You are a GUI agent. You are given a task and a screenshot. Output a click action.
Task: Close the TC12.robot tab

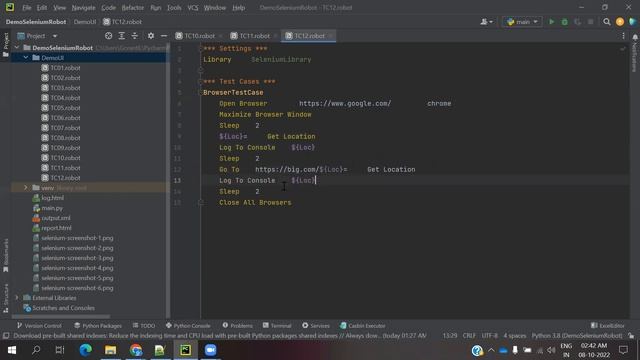pyautogui.click(x=331, y=36)
